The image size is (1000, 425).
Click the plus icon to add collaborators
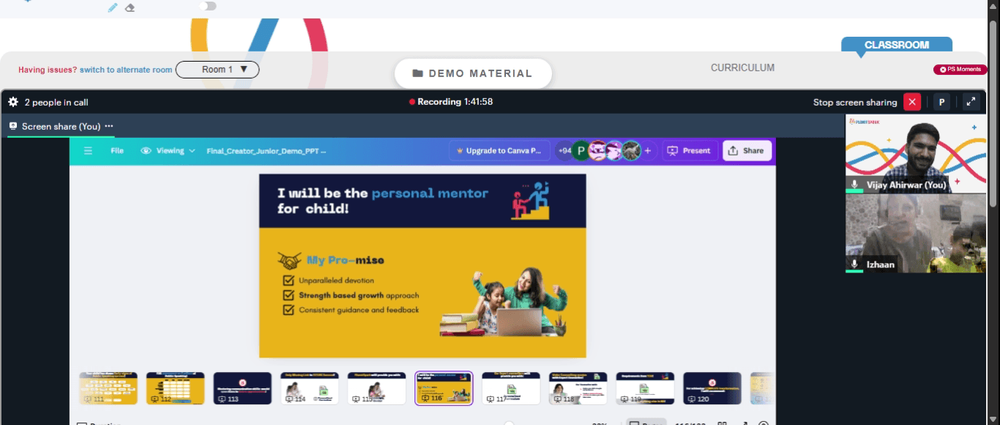[x=648, y=151]
